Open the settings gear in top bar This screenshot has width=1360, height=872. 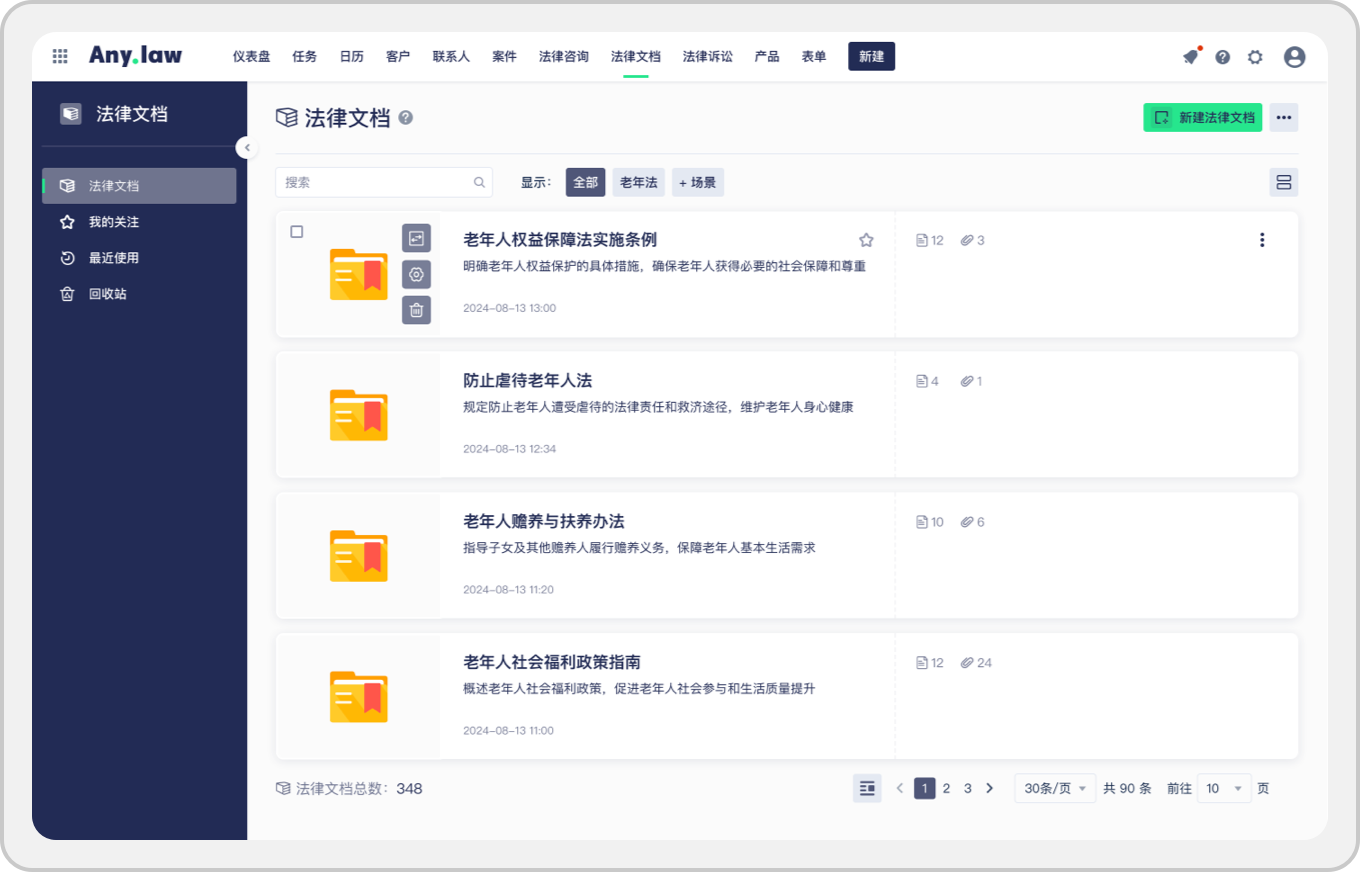[x=1255, y=57]
